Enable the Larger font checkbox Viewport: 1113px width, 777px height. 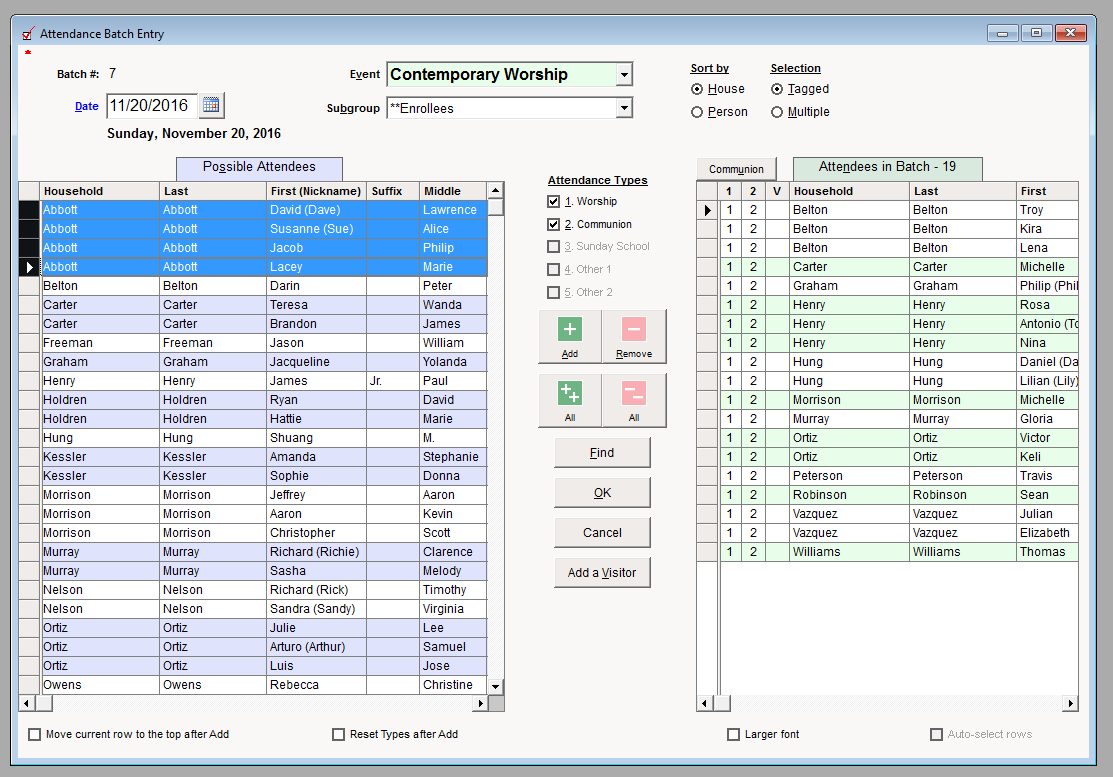pos(735,734)
